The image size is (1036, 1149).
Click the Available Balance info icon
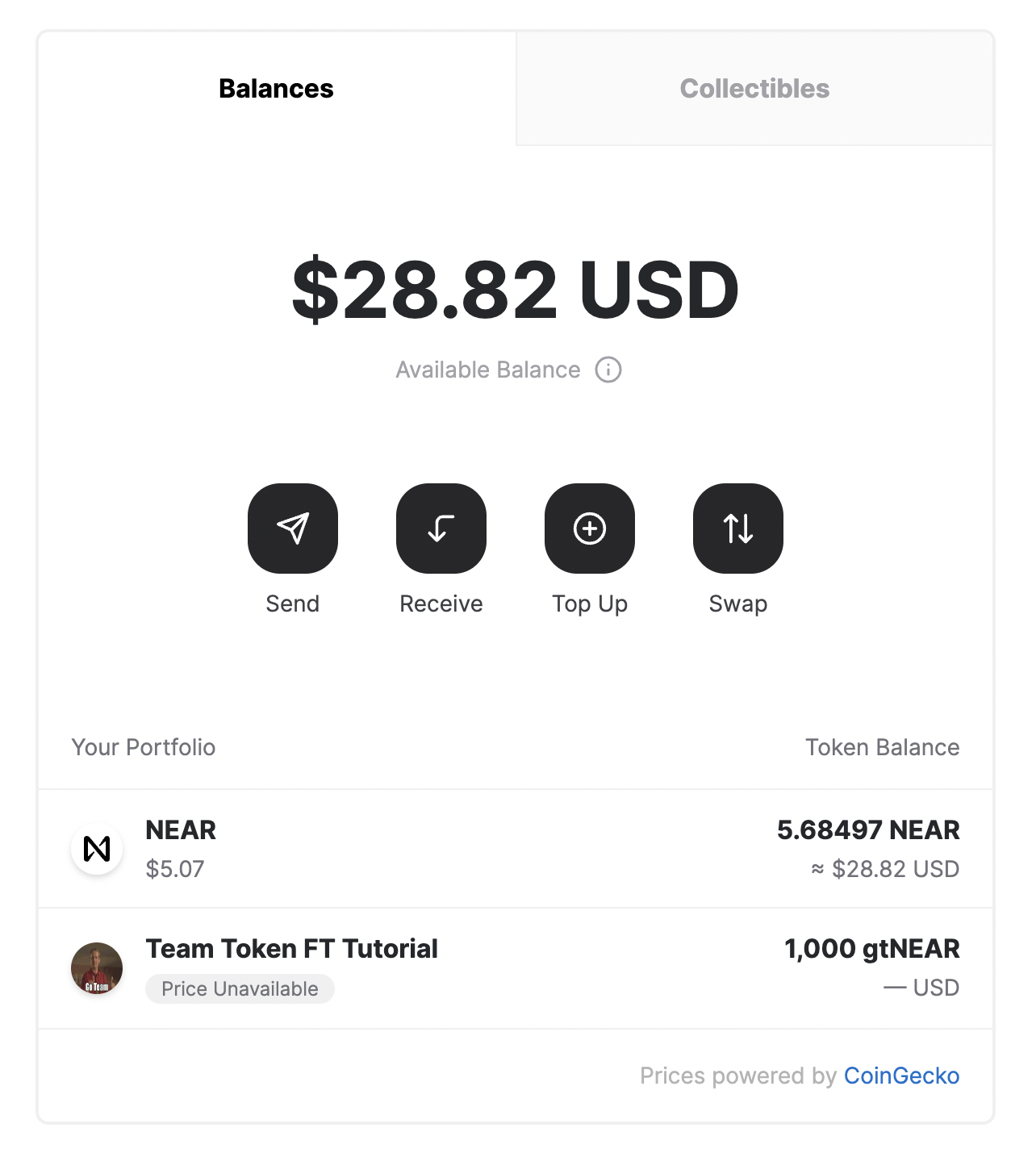point(608,370)
